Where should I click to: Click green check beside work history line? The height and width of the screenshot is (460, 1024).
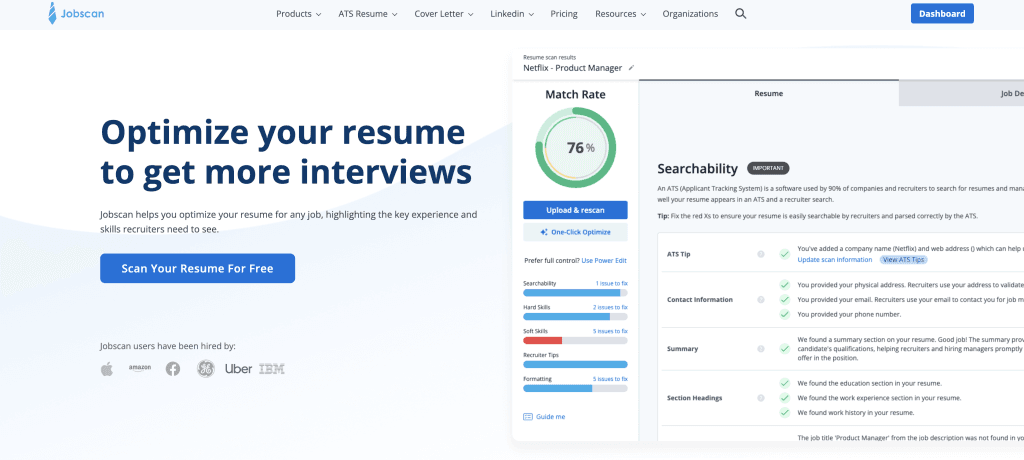tap(784, 412)
